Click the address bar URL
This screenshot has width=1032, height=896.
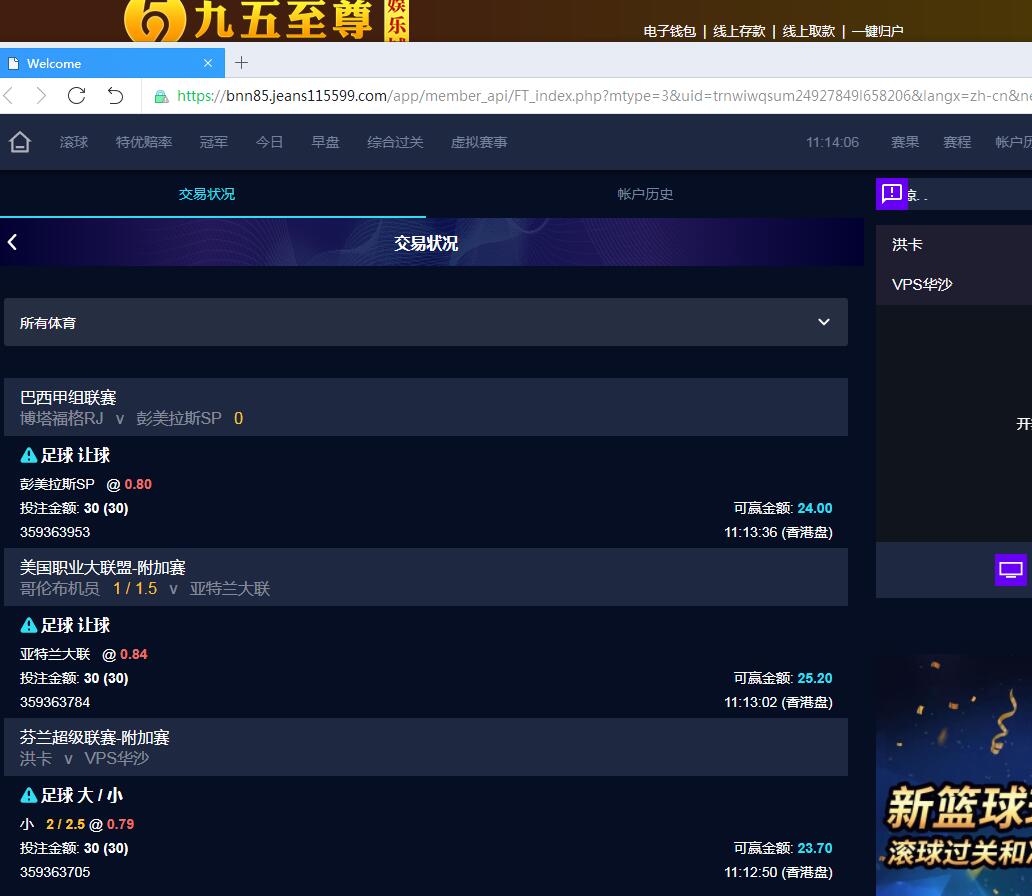[x=602, y=96]
